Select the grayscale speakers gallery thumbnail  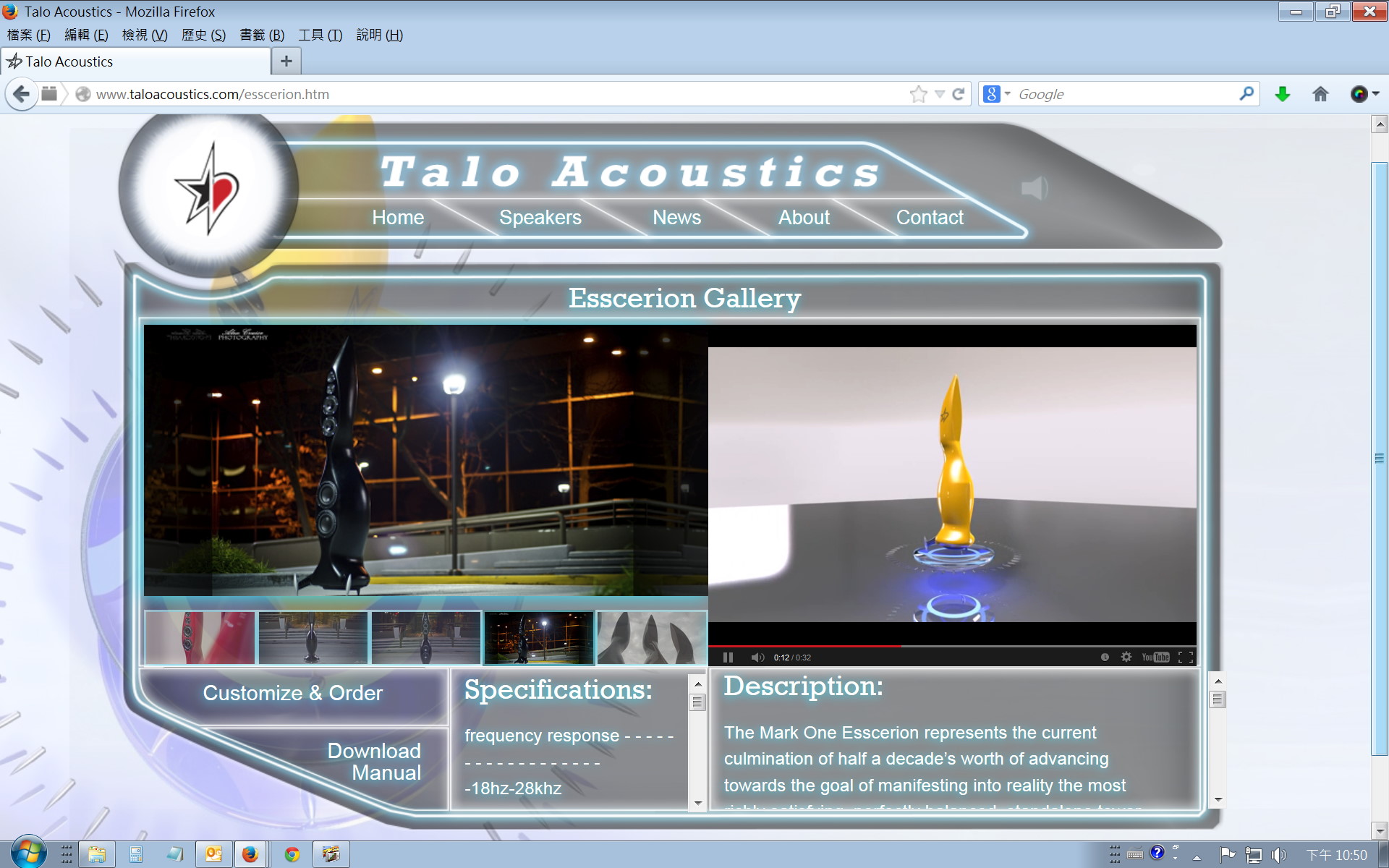(652, 637)
